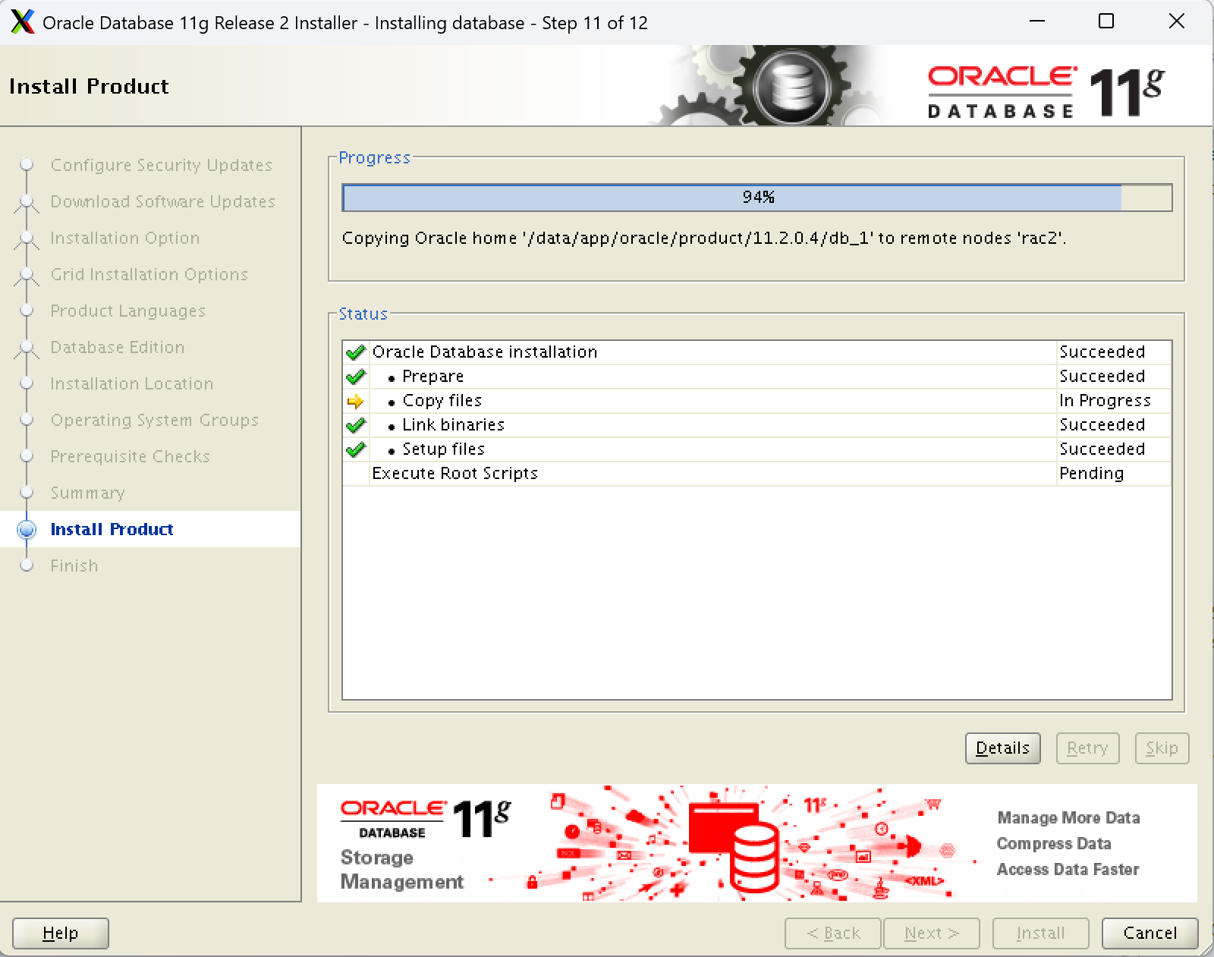This screenshot has height=957, width=1214.
Task: Click green checkmark for Oracle Database installation
Action: (x=355, y=352)
